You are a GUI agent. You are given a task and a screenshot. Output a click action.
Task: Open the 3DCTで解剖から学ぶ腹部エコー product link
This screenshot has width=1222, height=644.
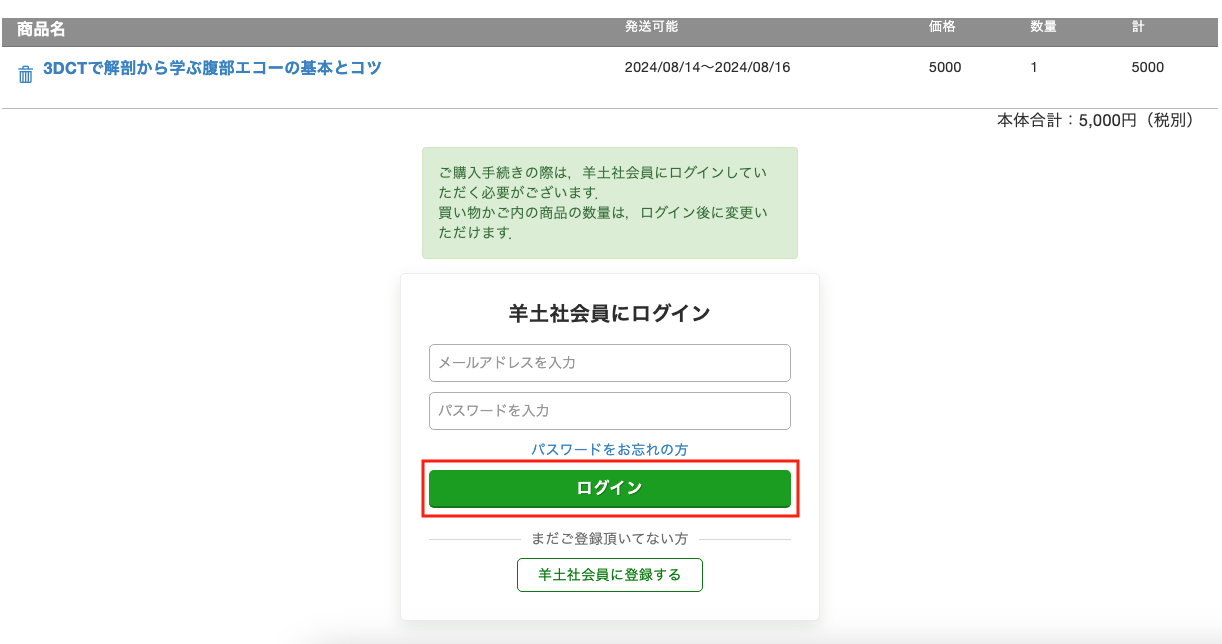212,69
